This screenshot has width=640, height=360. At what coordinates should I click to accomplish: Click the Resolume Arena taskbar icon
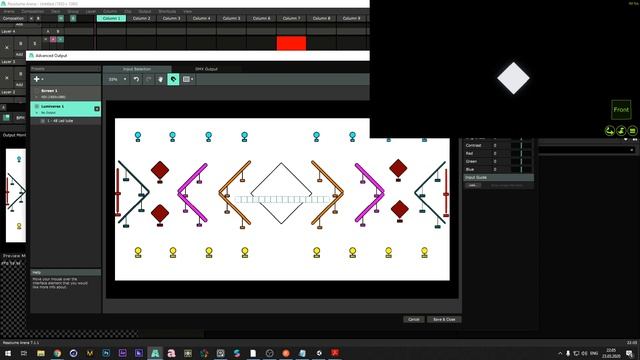tap(155, 353)
